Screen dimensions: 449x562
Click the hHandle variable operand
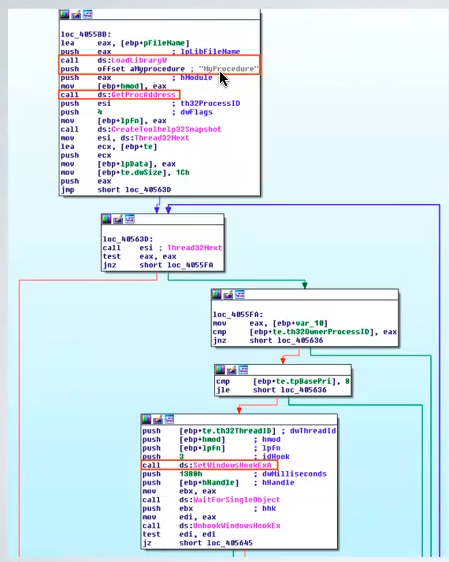[219, 482]
